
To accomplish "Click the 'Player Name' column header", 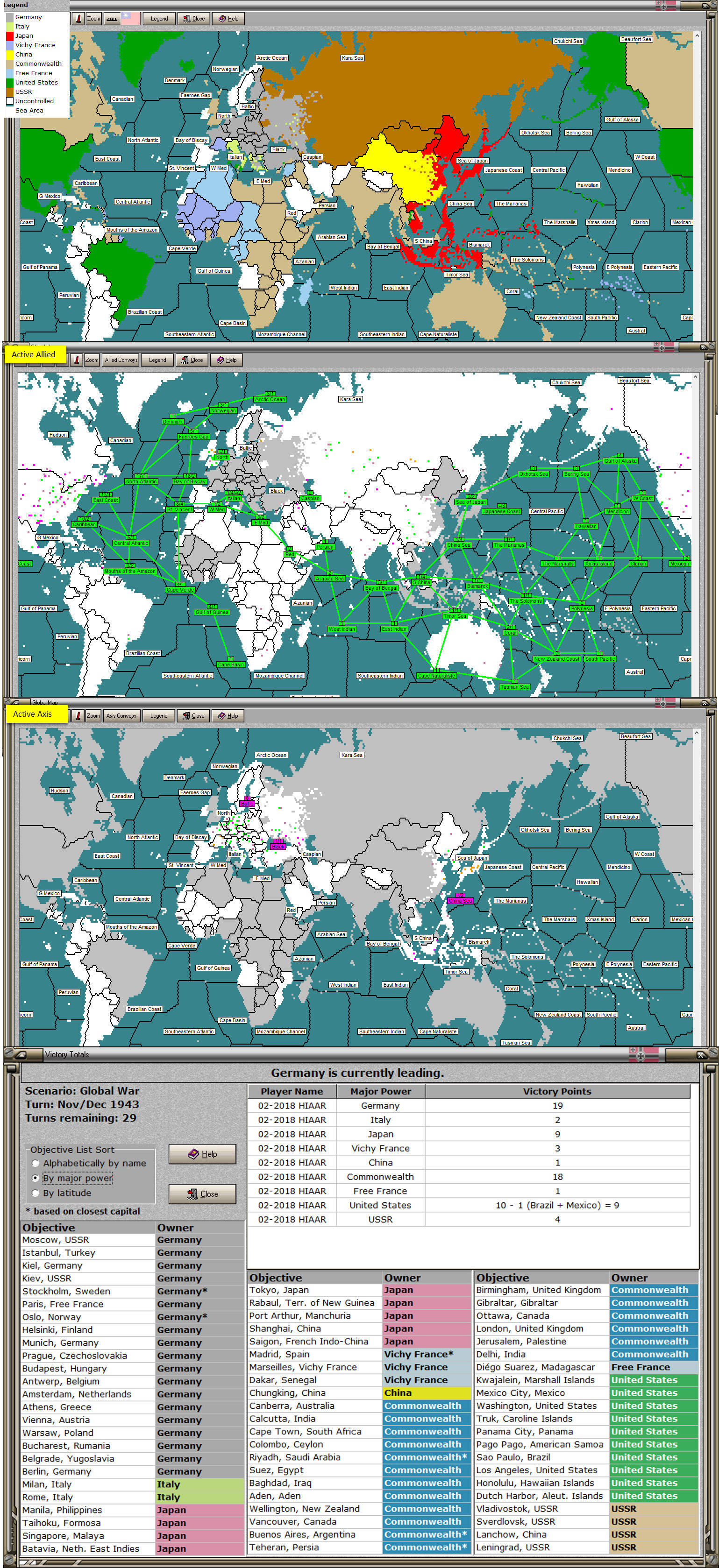I will click(292, 1091).
